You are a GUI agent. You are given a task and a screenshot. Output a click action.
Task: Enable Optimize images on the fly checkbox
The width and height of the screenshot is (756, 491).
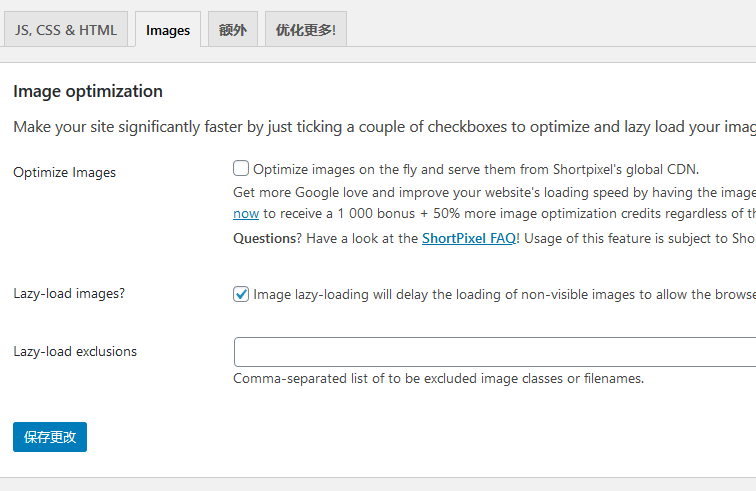[x=241, y=168]
